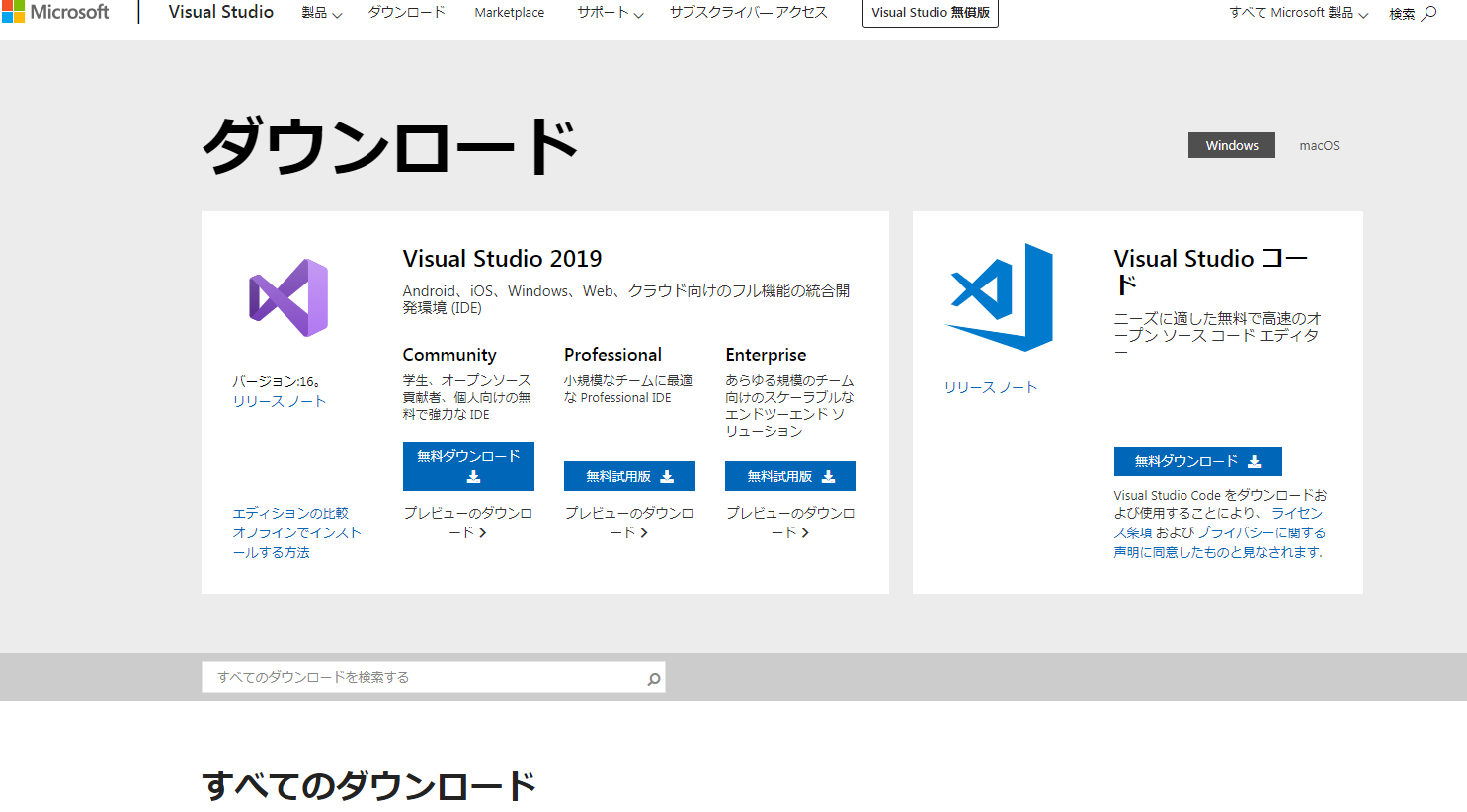Open Visual Studio 2019 リリース ノート link
The image size is (1467, 812).
click(x=280, y=401)
